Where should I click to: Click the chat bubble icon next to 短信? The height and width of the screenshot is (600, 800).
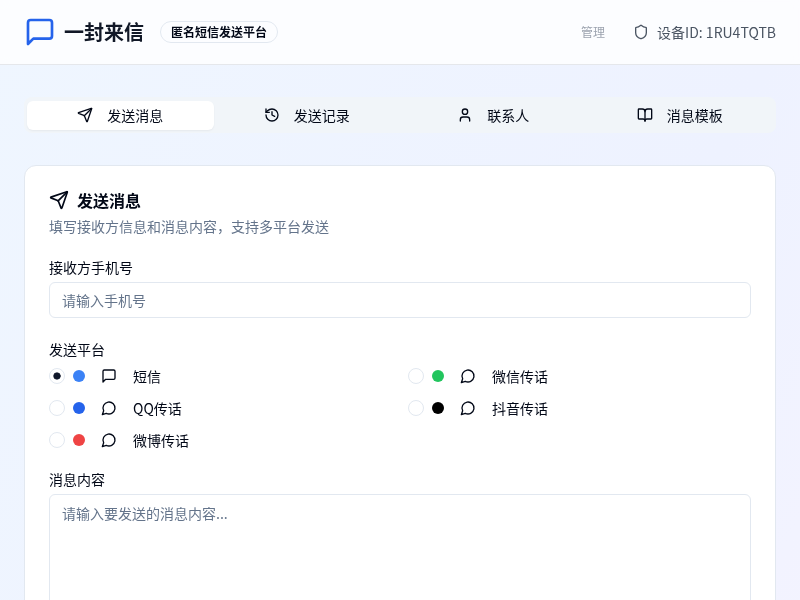tap(108, 376)
